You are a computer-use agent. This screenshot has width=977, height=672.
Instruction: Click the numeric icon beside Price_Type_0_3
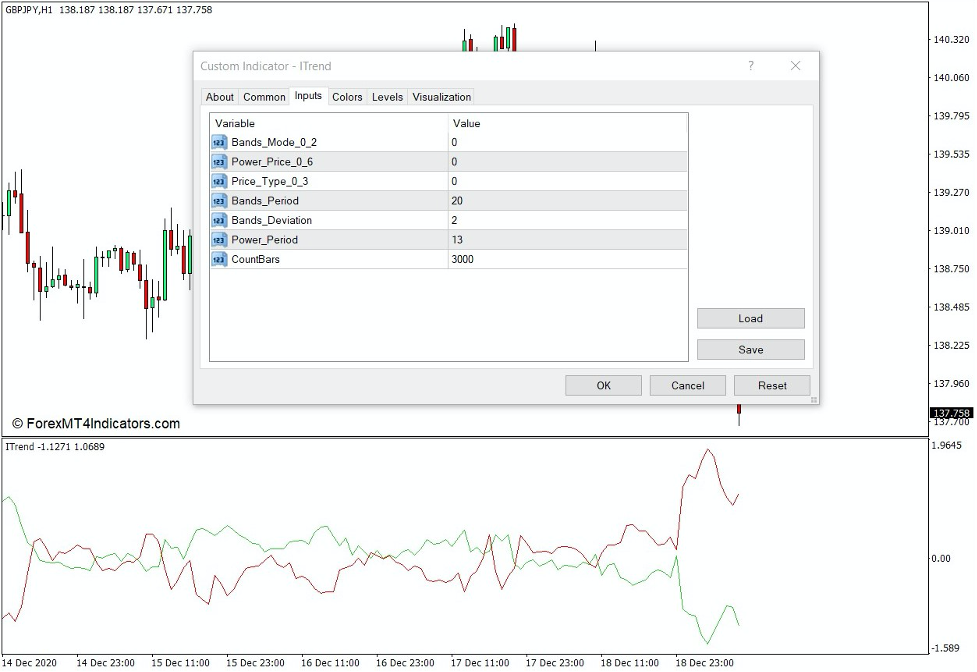219,181
